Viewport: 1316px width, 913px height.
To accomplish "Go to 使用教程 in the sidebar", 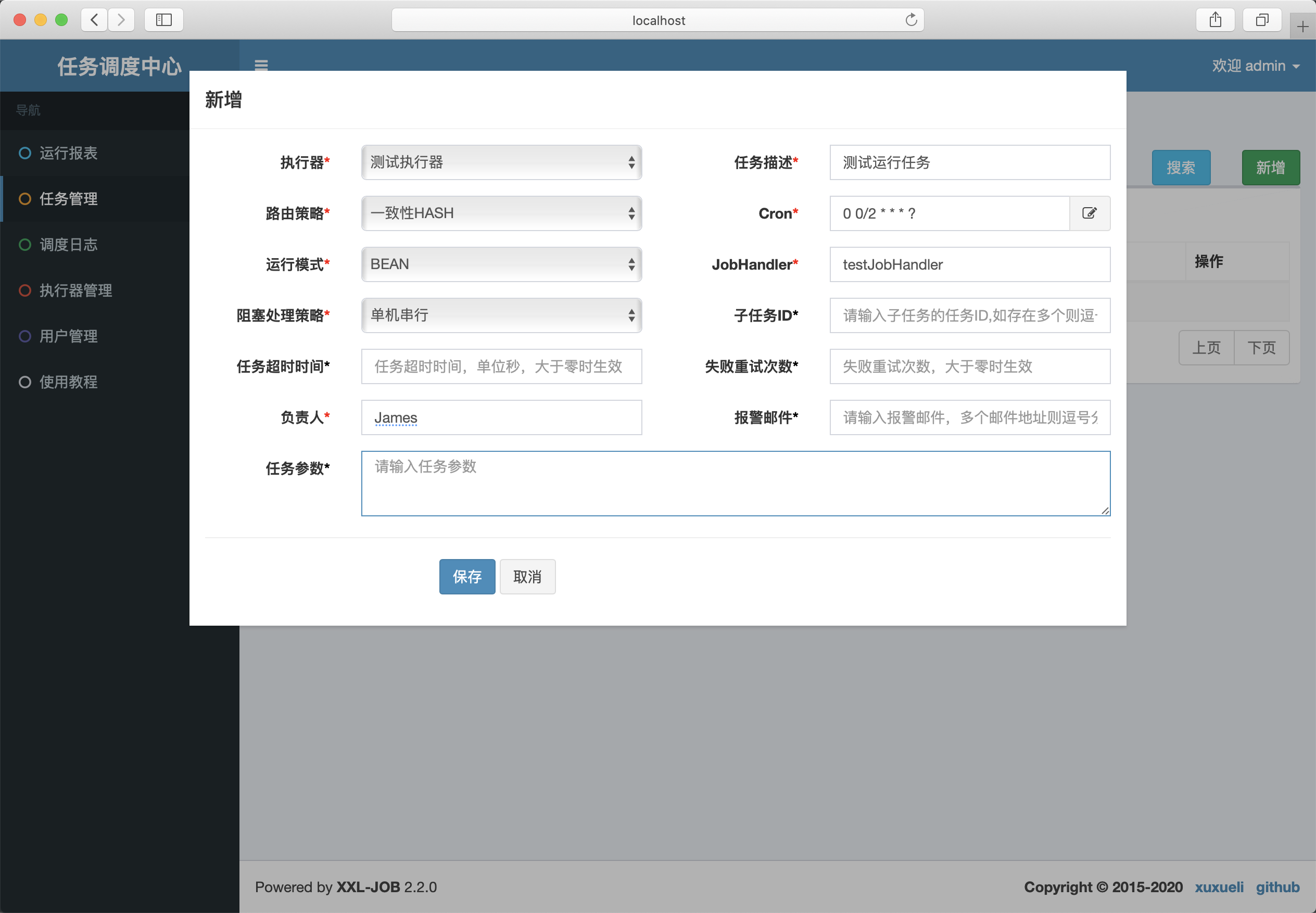I will [95, 382].
